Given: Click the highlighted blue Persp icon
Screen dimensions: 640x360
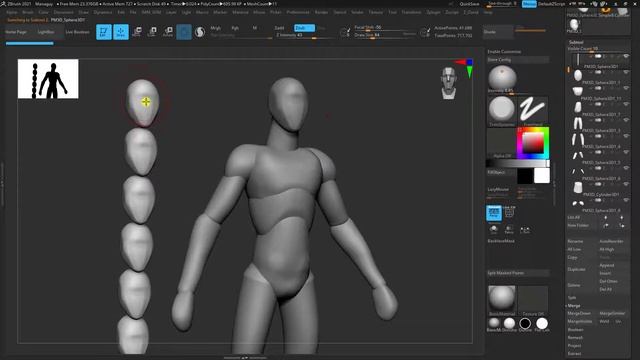Looking at the screenshot, I should [x=494, y=213].
